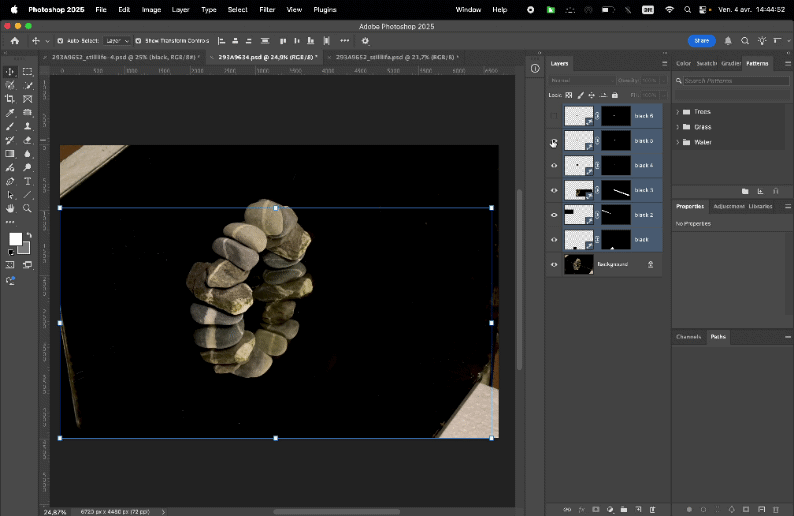Toggle Show Transform Controls checkbox
Screen dimensions: 794x516
pos(138,41)
